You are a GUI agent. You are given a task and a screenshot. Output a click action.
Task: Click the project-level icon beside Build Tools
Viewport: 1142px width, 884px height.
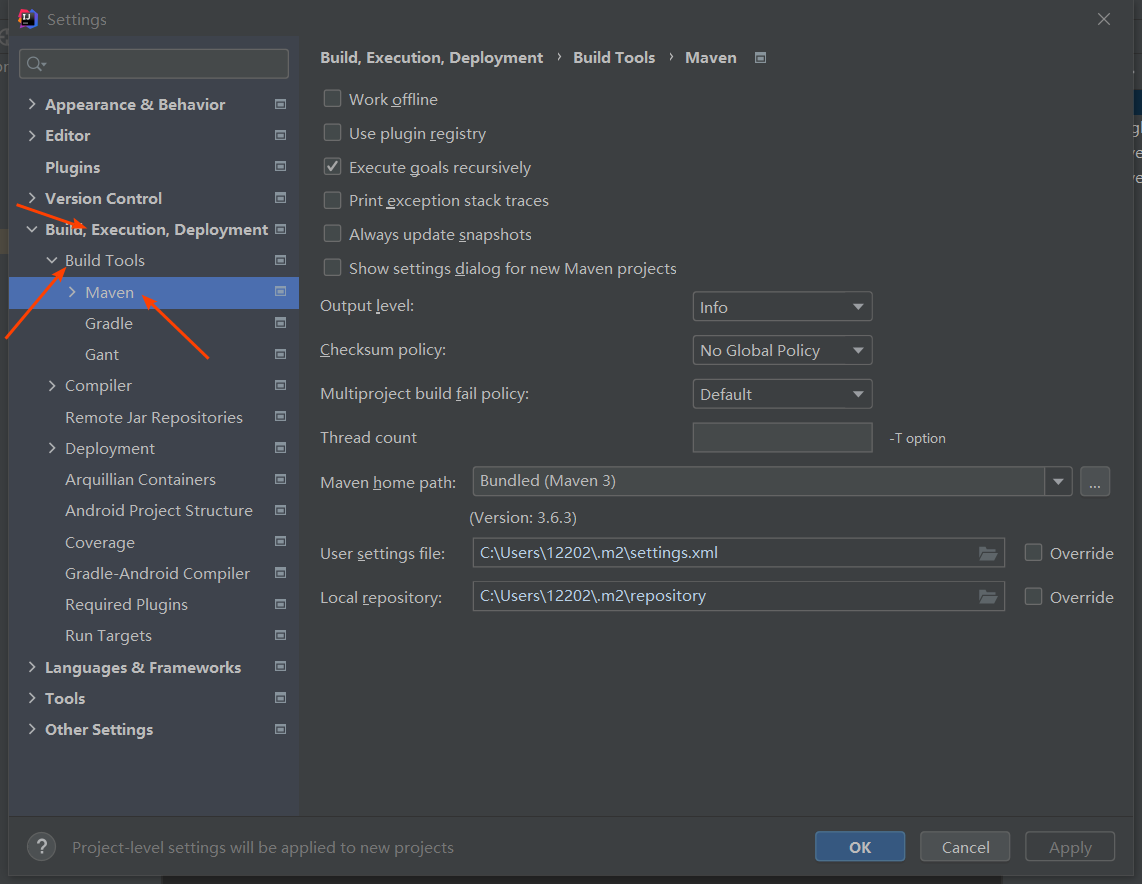pyautogui.click(x=280, y=261)
